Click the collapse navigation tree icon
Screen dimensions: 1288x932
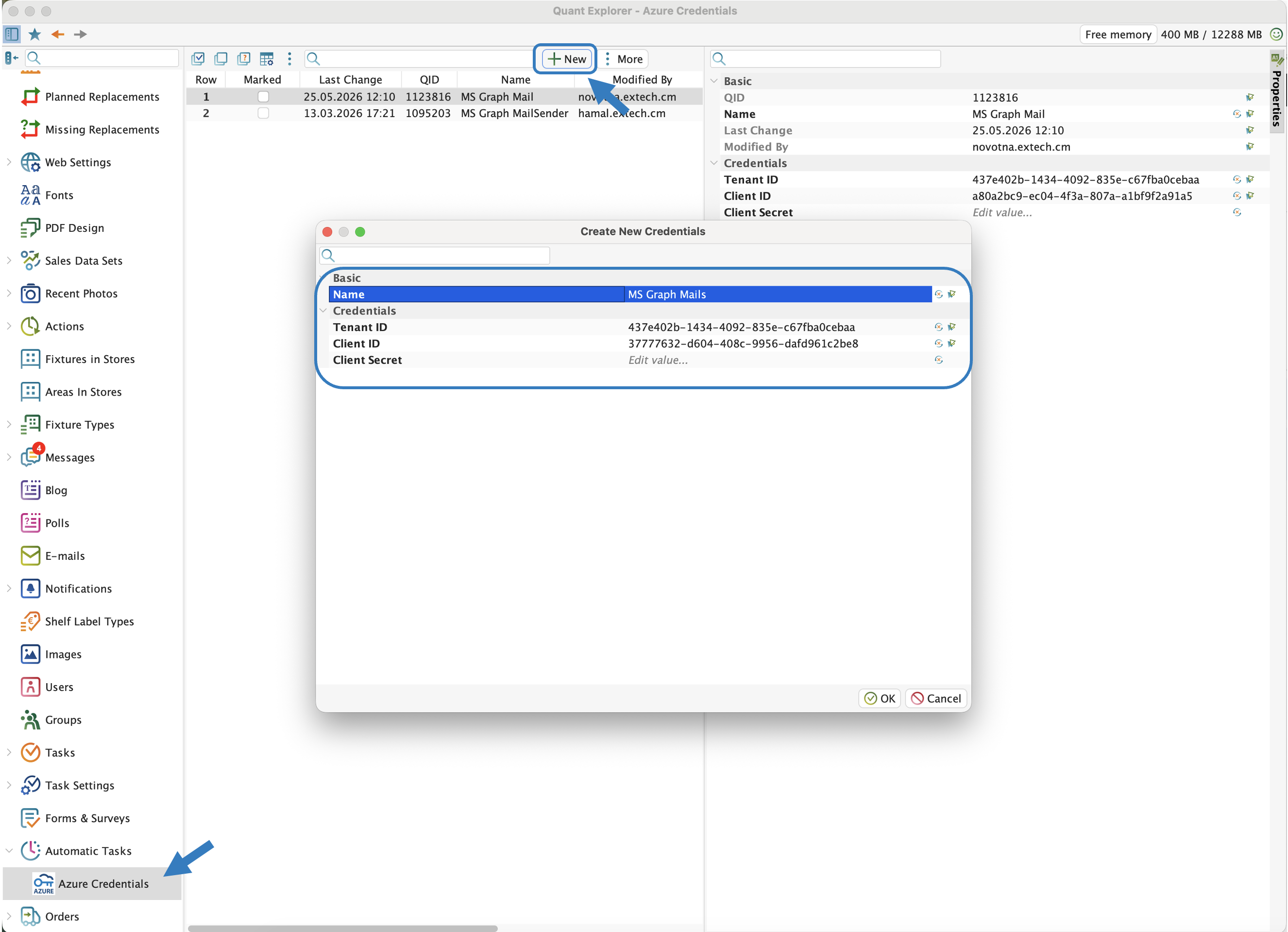click(x=11, y=57)
